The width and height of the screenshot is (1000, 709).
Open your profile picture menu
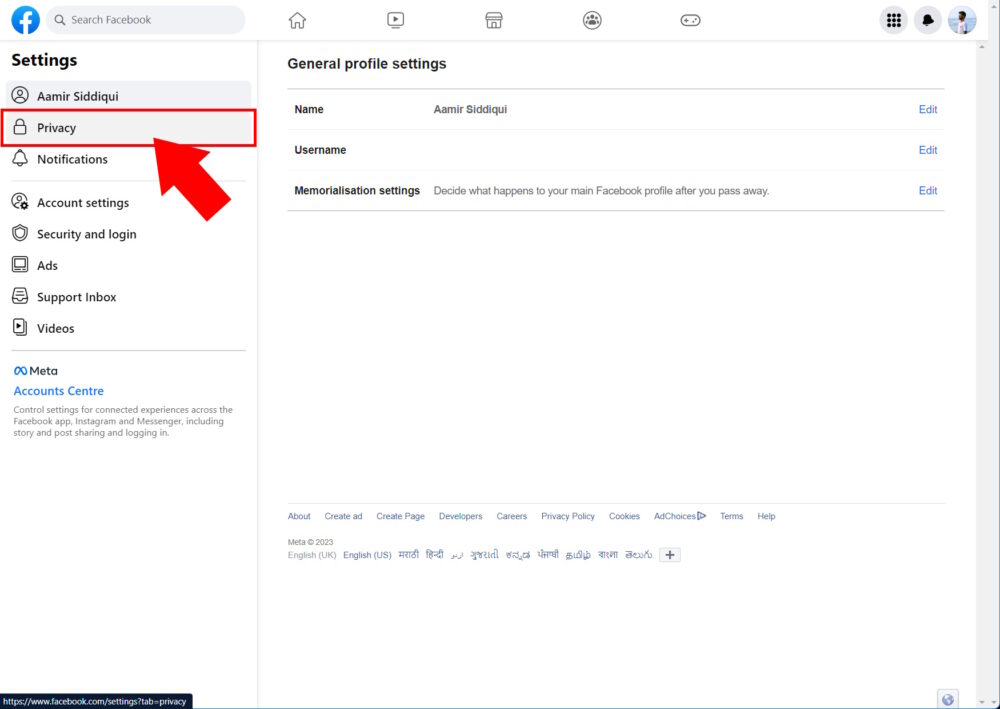point(961,19)
